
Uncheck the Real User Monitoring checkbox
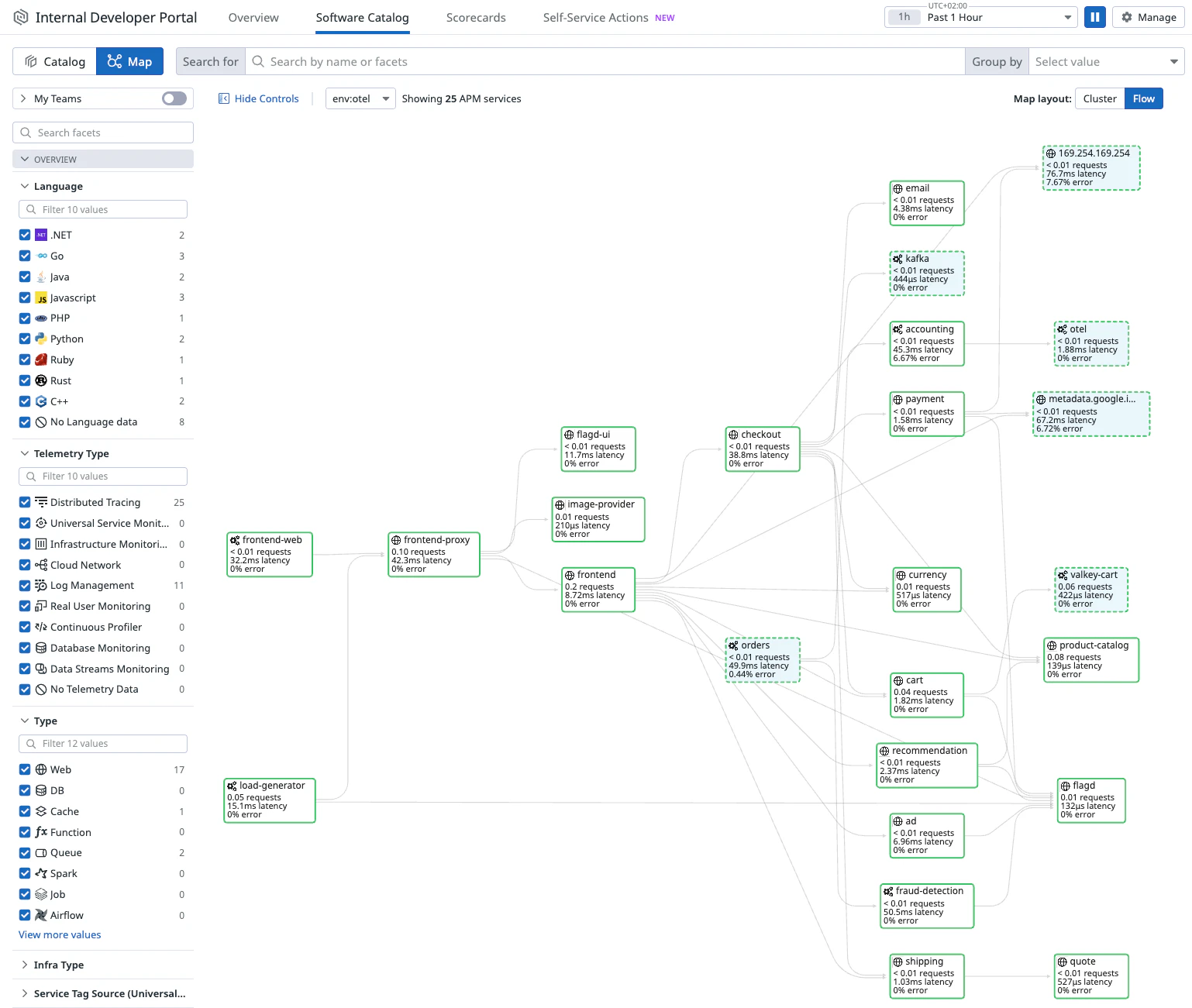(x=25, y=606)
